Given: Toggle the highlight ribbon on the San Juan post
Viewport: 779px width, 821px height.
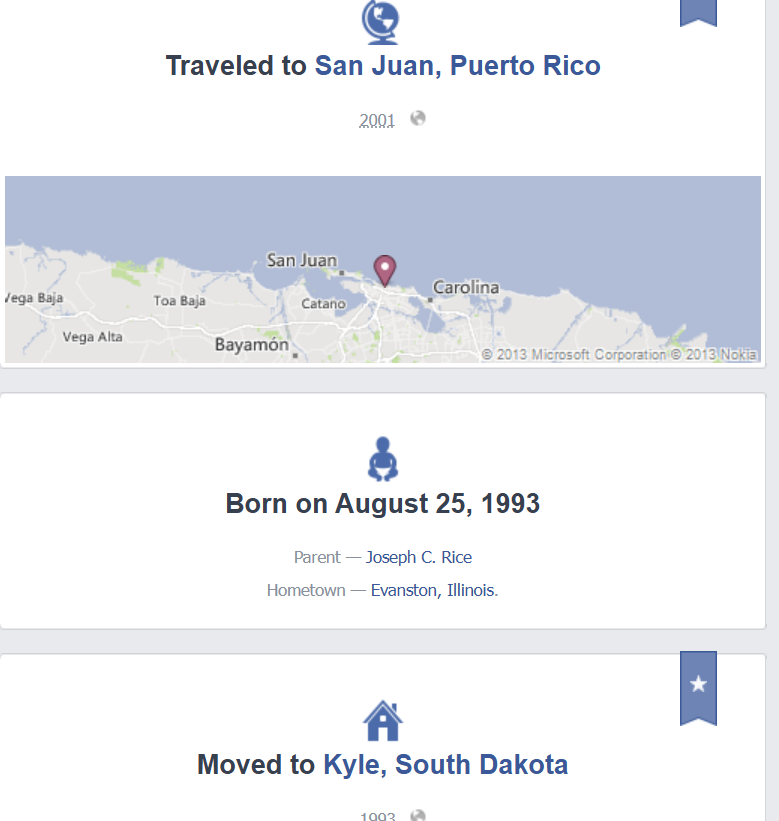Looking at the screenshot, I should pyautogui.click(x=698, y=13).
